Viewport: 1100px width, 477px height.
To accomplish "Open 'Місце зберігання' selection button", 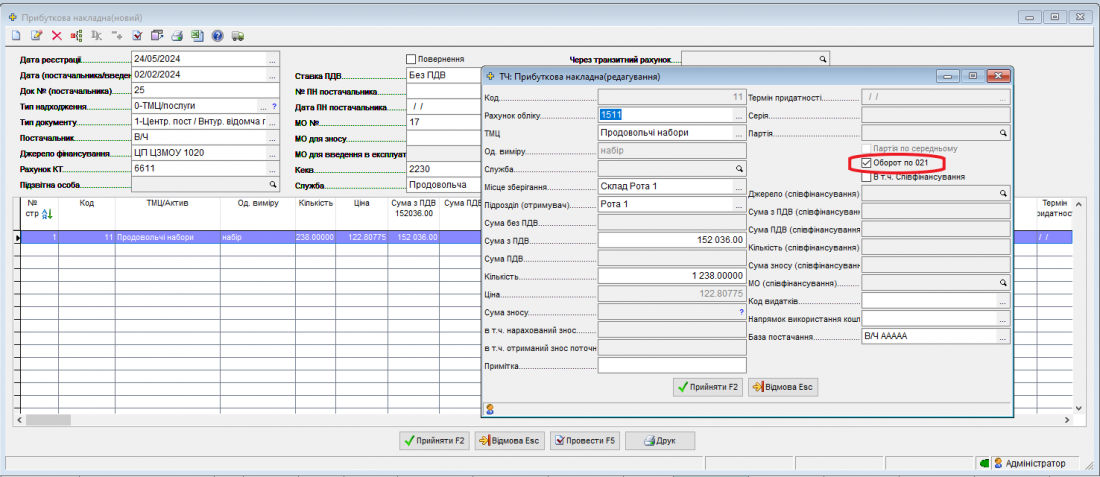I will (x=739, y=186).
